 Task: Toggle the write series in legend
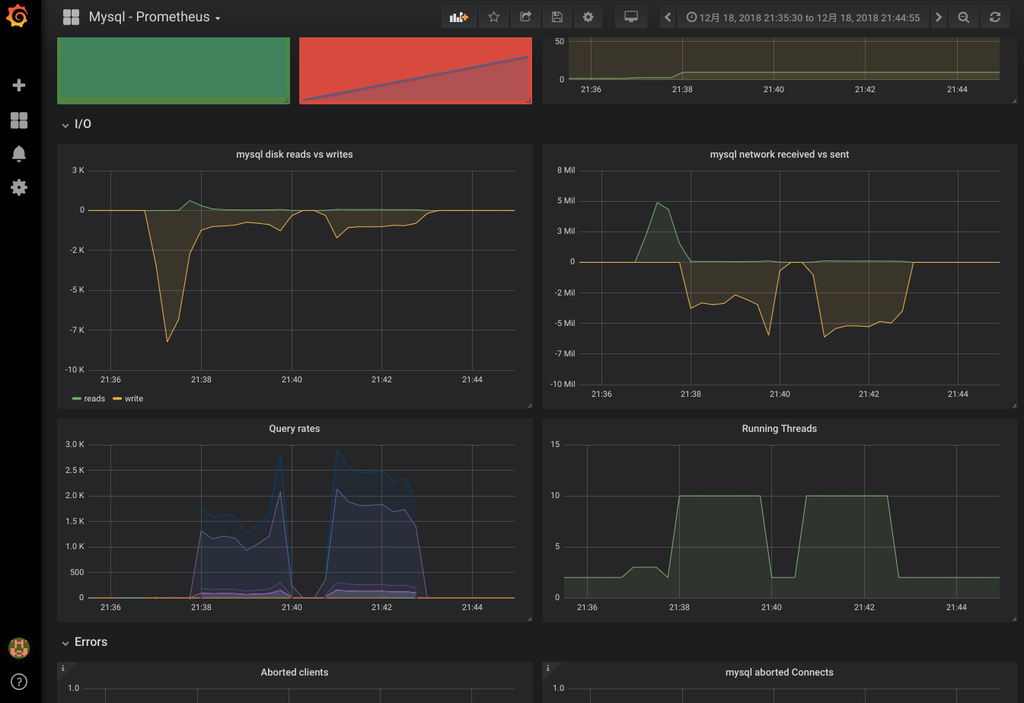point(128,399)
